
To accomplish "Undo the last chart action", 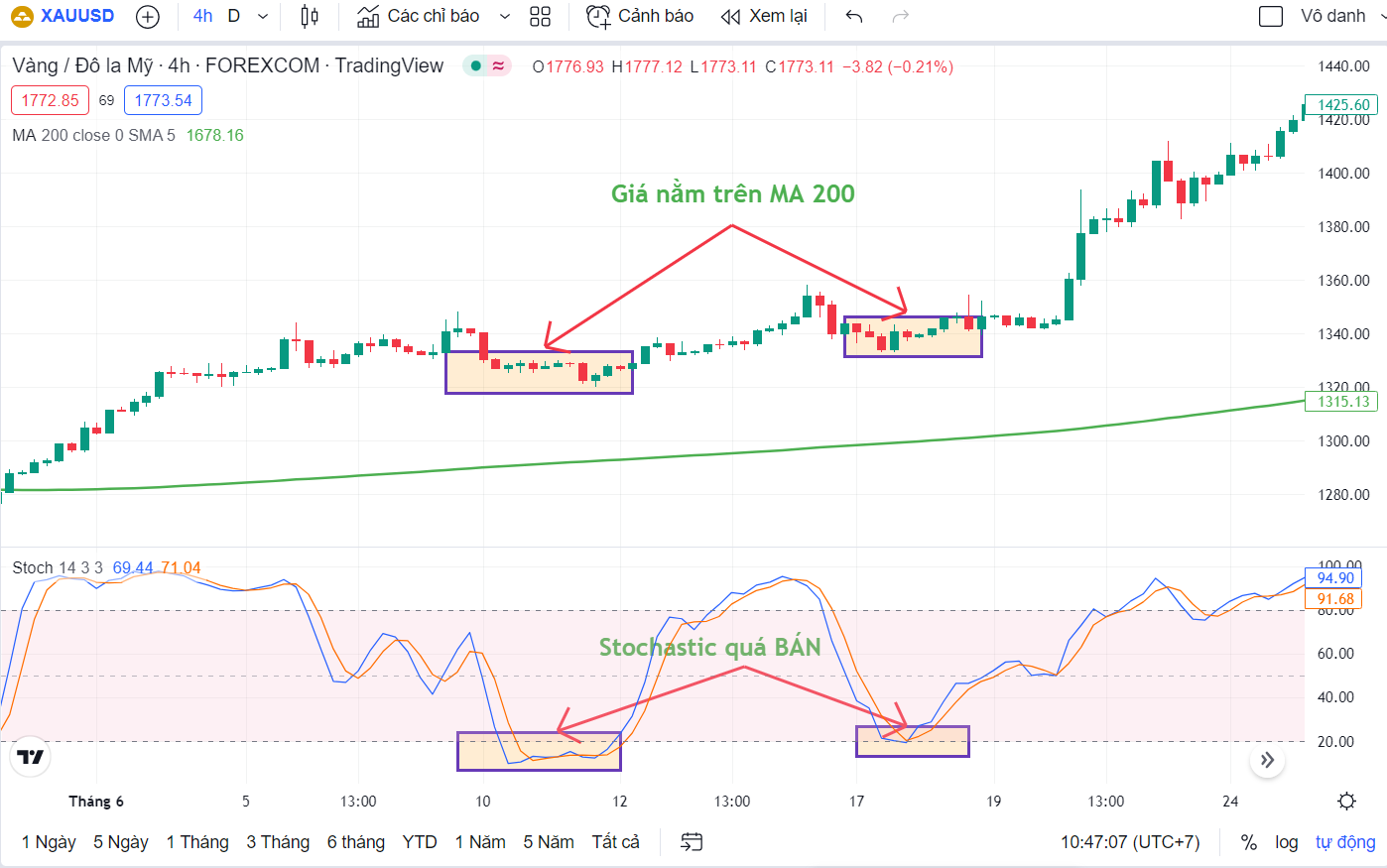I will click(x=854, y=16).
